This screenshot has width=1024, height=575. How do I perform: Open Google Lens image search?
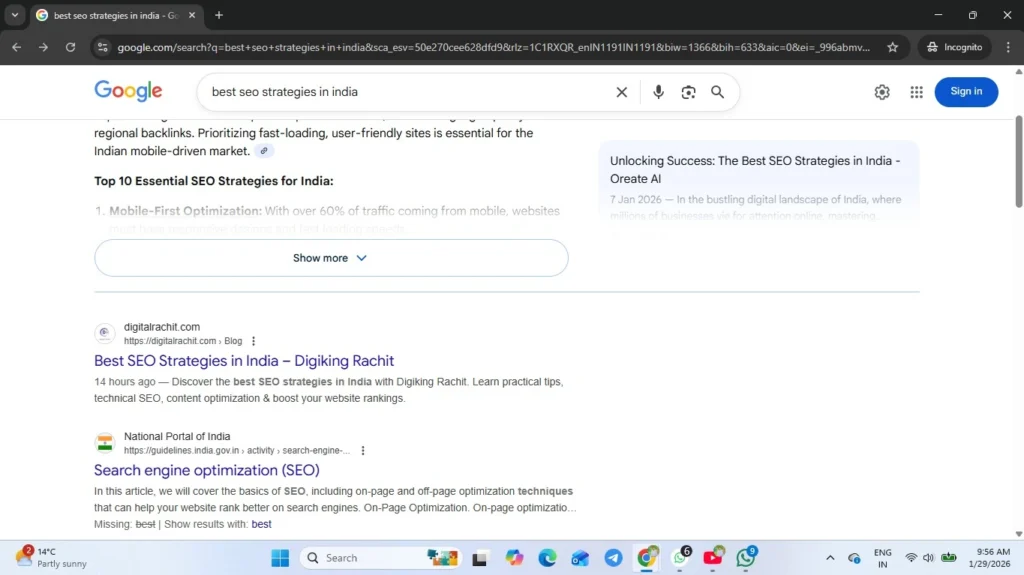click(688, 92)
